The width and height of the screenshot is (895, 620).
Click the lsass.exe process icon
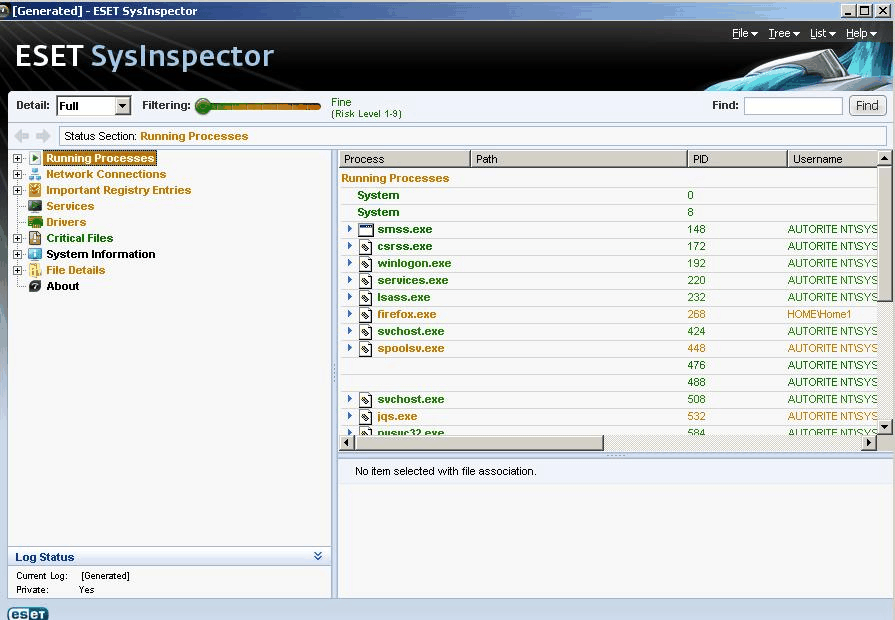click(x=366, y=298)
